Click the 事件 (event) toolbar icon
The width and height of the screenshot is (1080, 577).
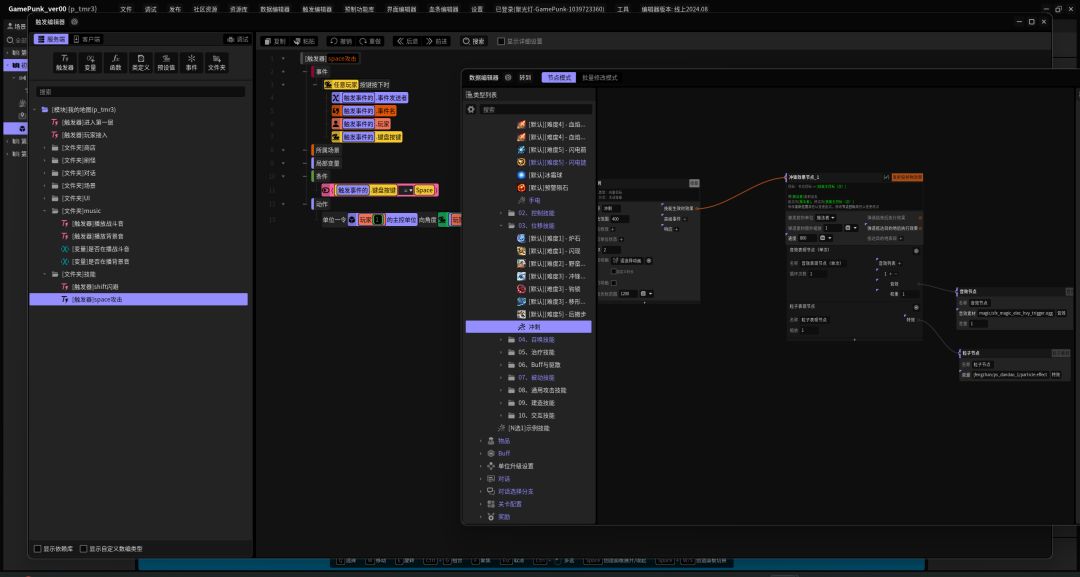pos(191,62)
